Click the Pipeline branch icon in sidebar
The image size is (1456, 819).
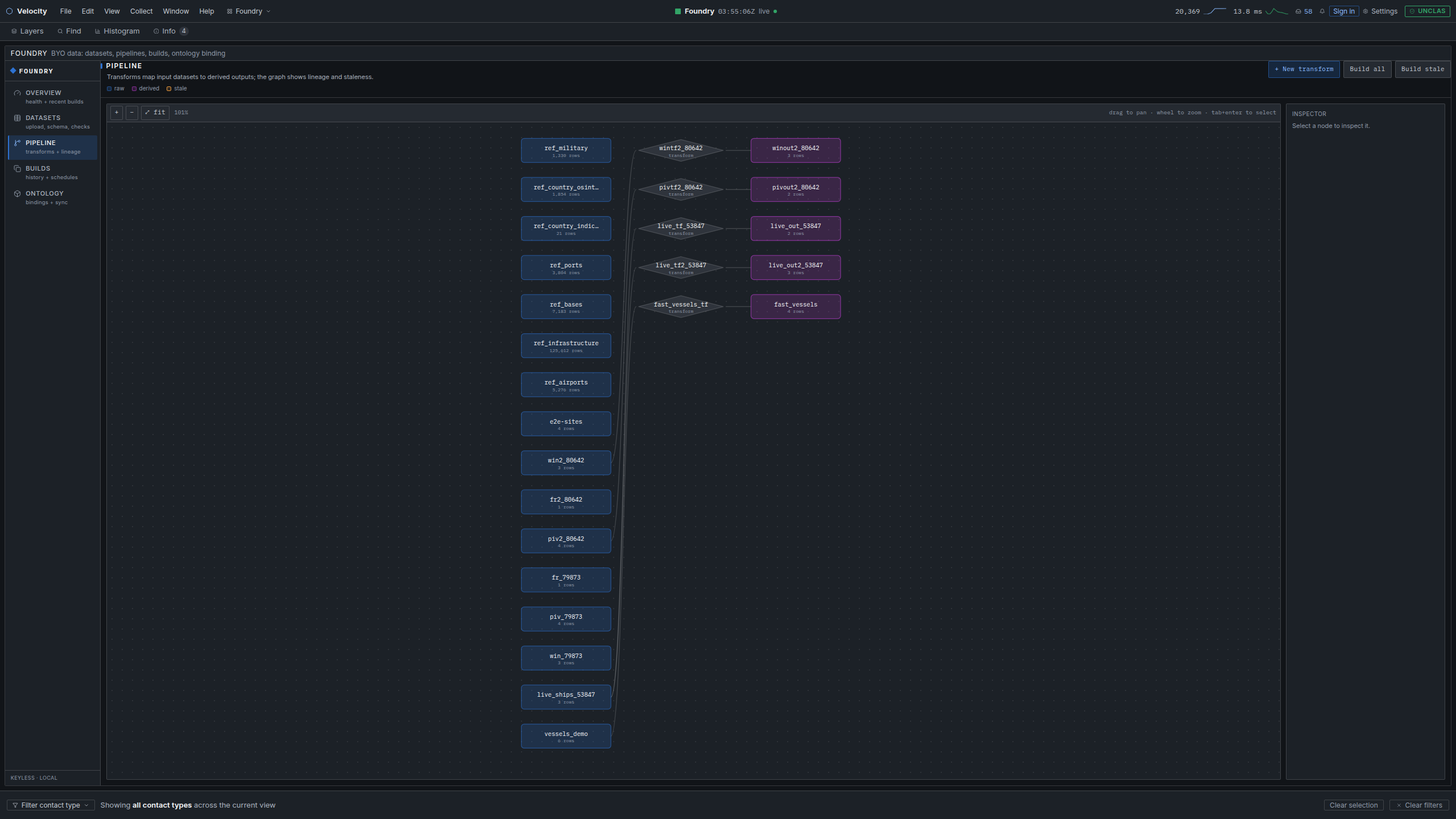(18, 143)
